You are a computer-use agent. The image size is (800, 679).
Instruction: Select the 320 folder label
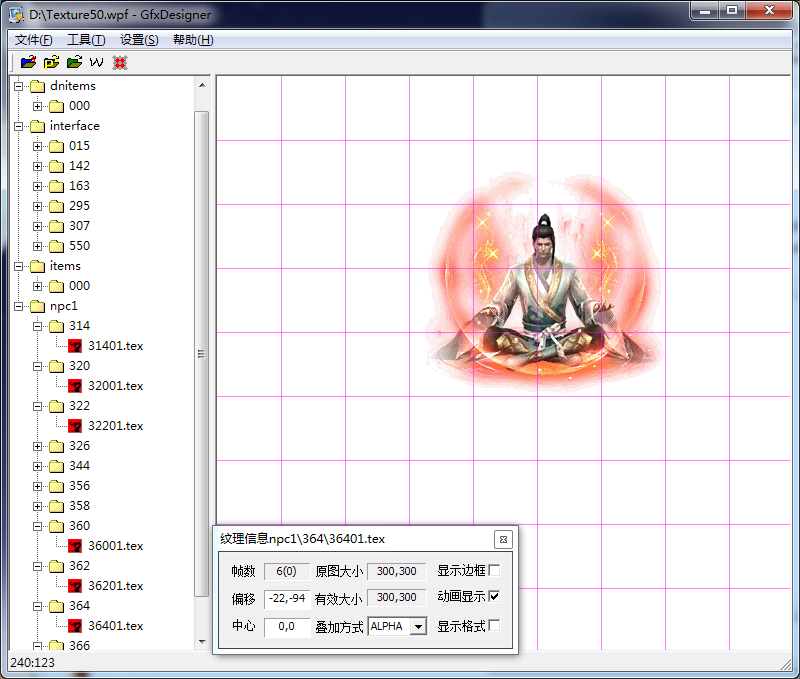[79, 366]
